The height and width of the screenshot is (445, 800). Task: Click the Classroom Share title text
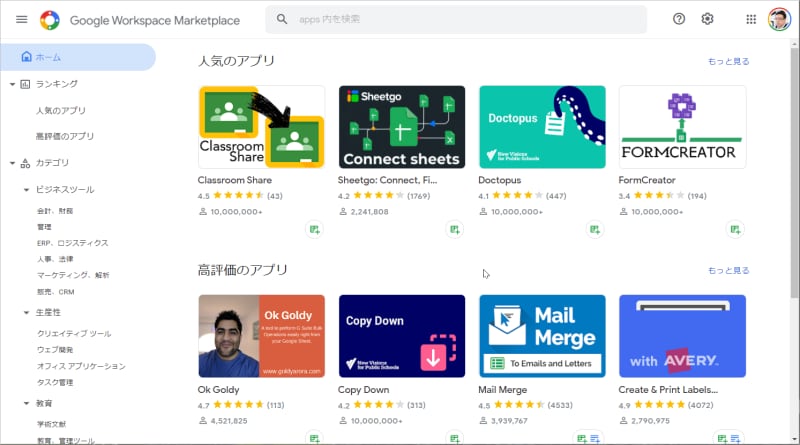click(235, 180)
